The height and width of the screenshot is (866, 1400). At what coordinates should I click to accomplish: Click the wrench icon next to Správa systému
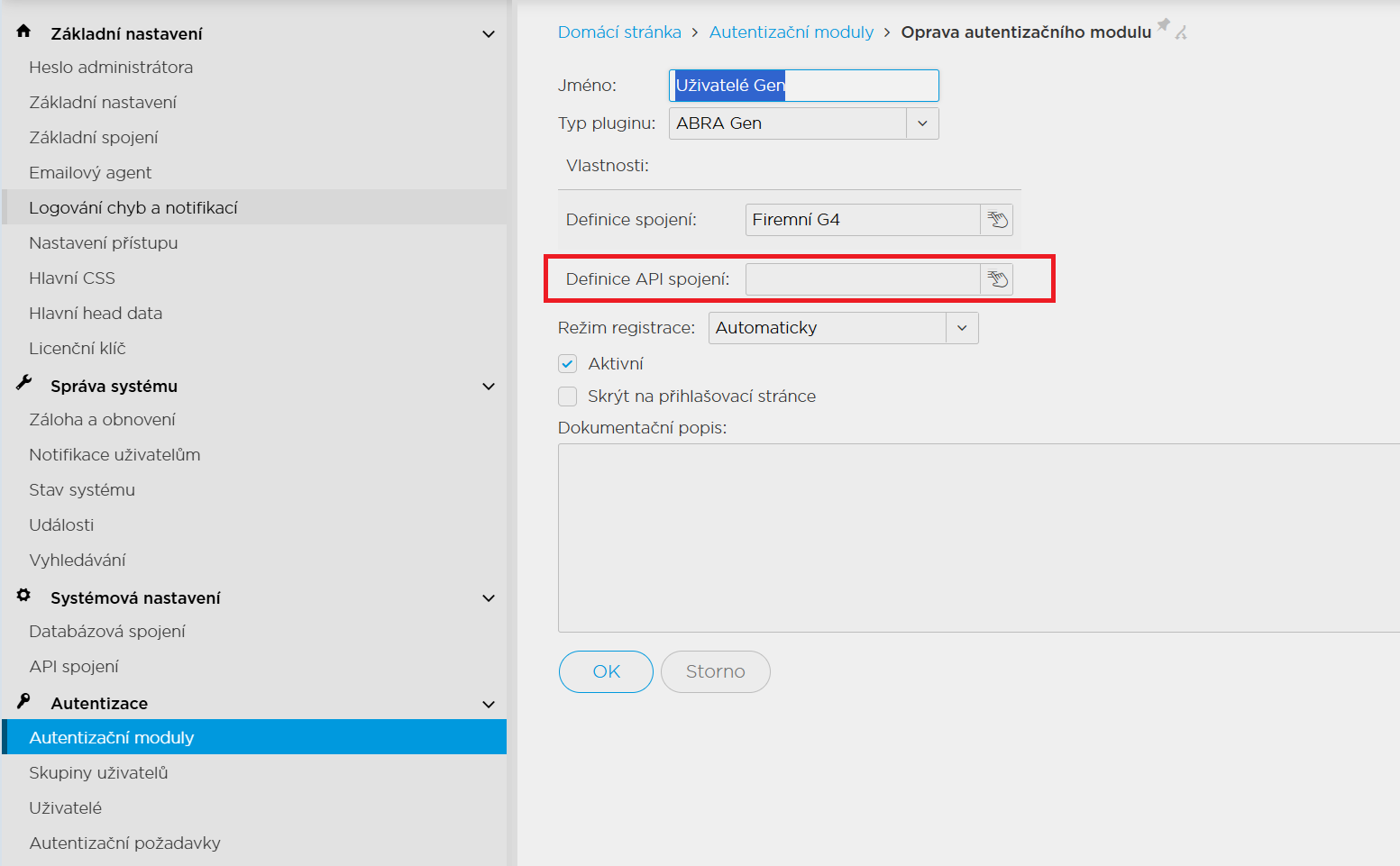tap(24, 384)
